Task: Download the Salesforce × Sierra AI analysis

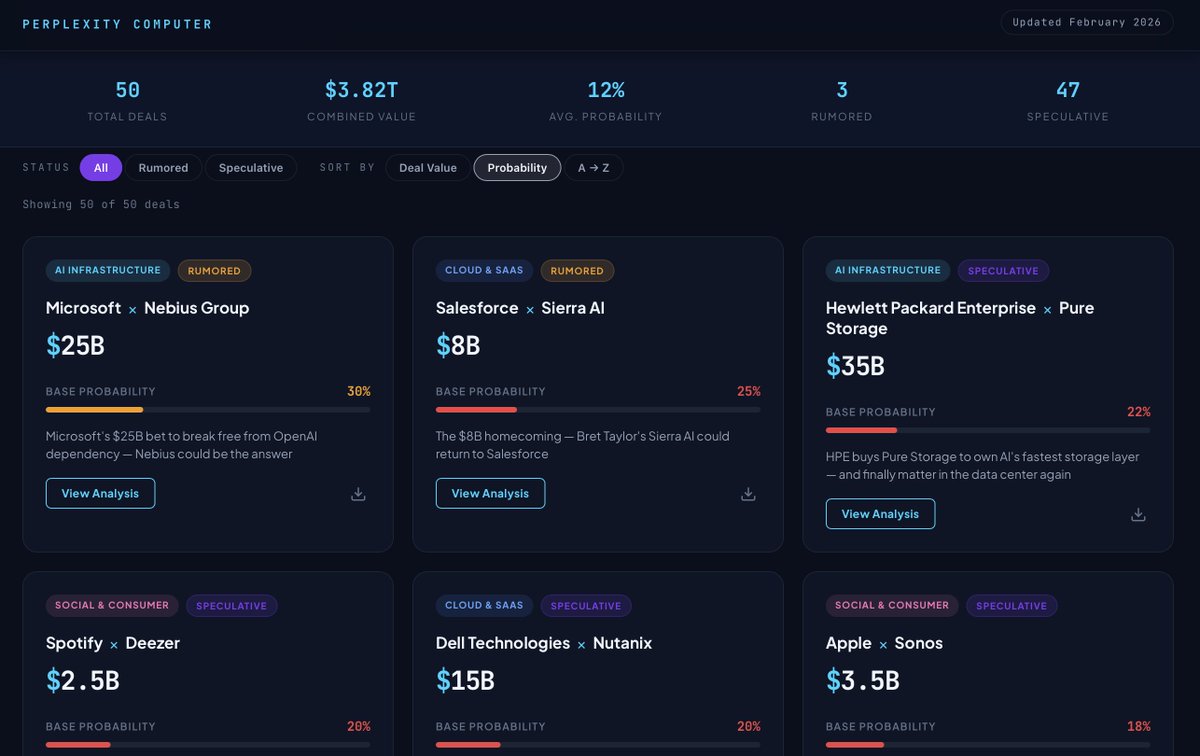Action: 748,494
